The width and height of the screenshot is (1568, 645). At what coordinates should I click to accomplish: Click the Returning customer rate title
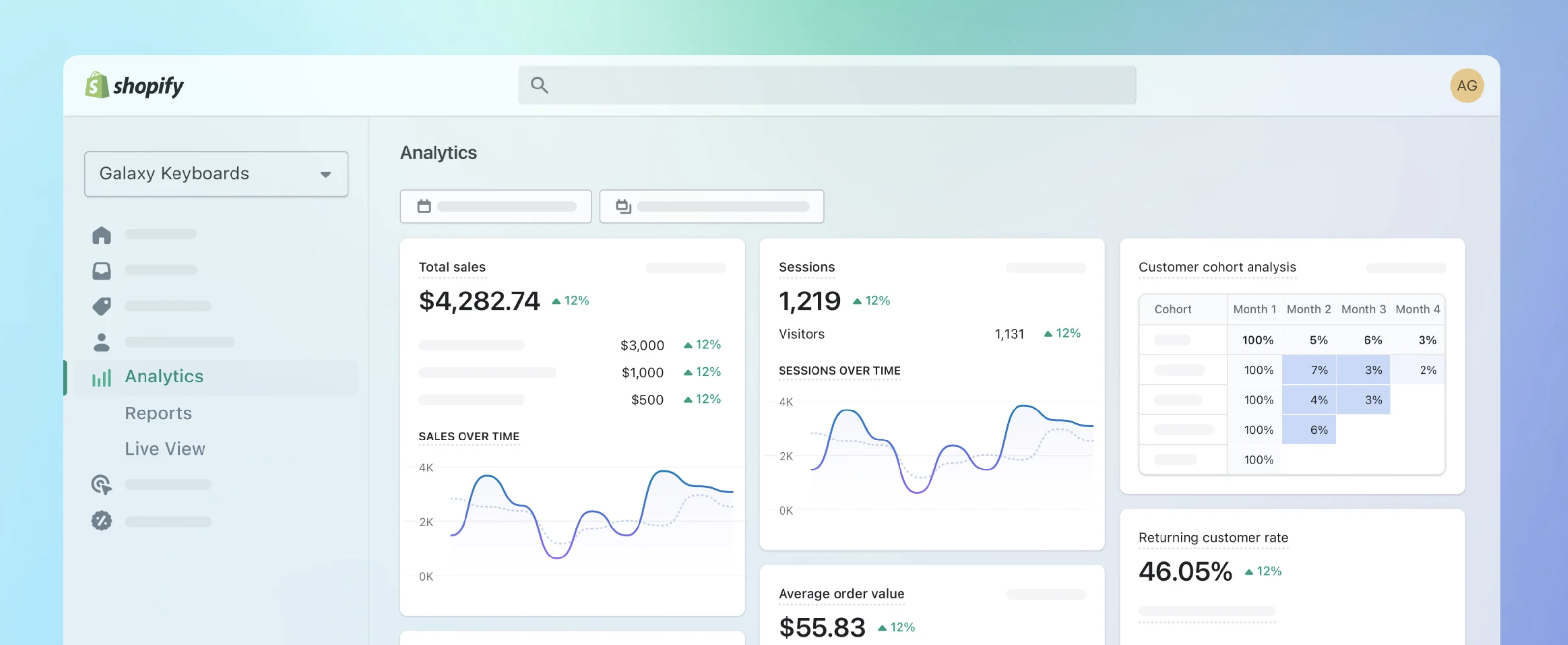[1213, 537]
